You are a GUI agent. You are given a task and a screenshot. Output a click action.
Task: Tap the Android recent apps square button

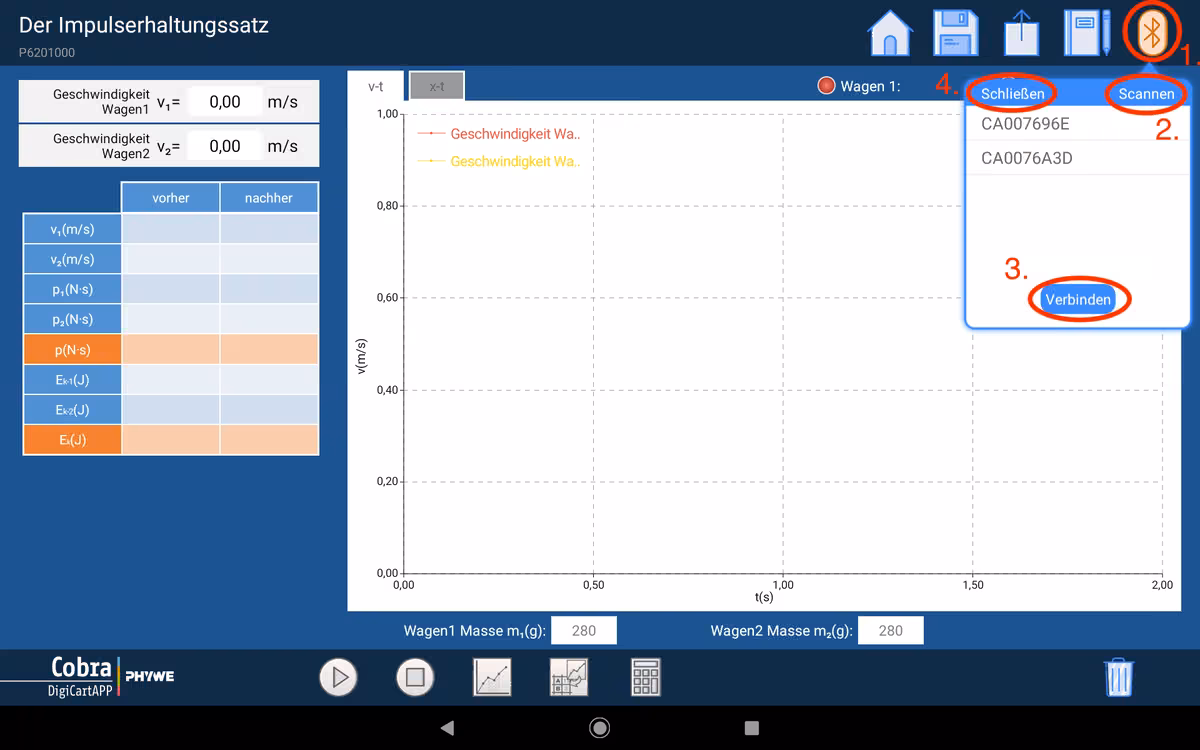coord(752,727)
